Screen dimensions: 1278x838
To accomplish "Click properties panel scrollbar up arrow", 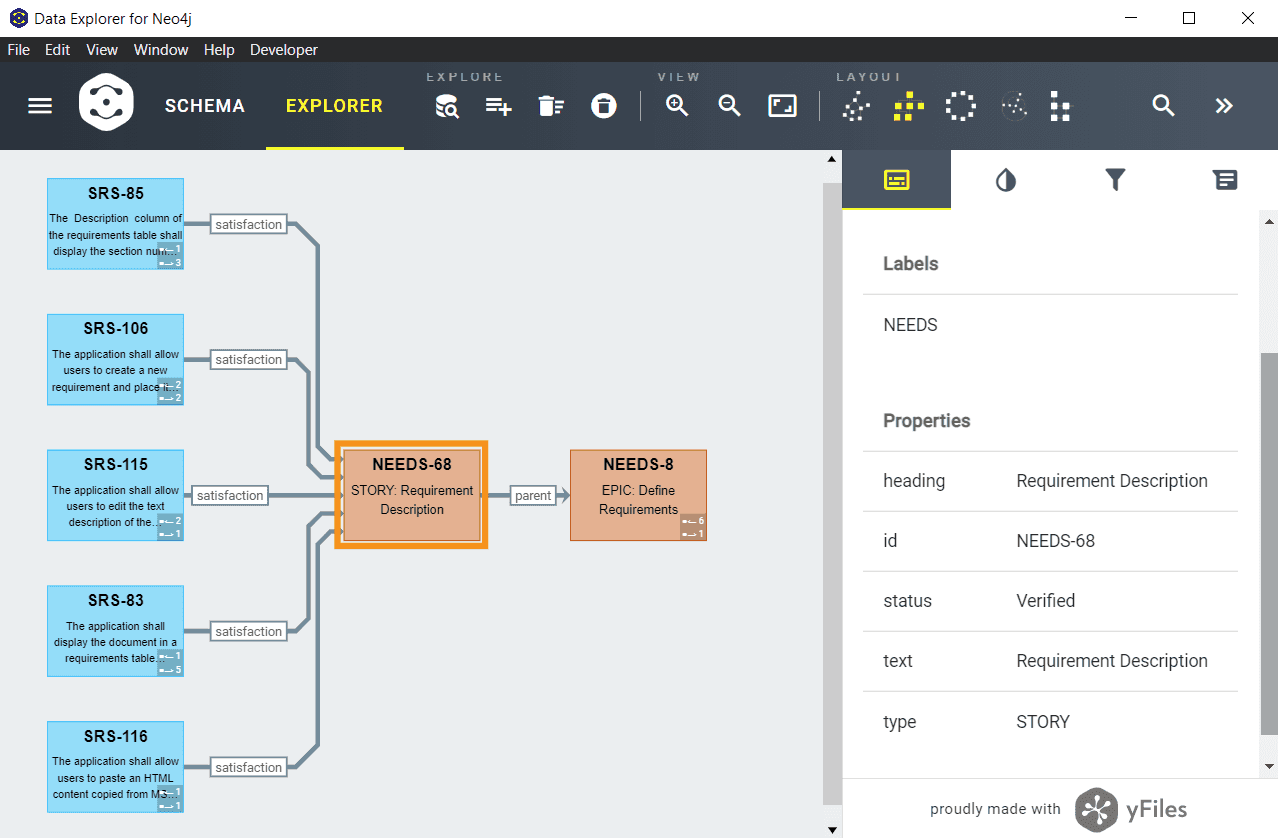I will pos(1270,222).
